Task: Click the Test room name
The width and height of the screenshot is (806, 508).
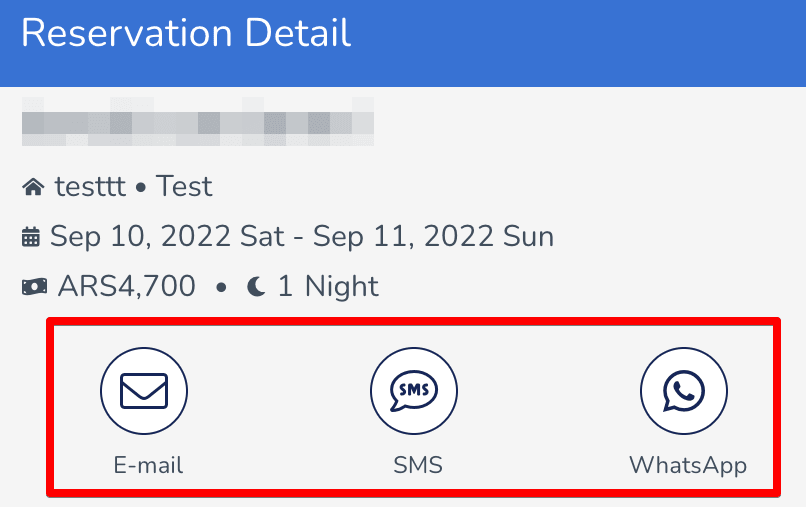Action: [184, 186]
